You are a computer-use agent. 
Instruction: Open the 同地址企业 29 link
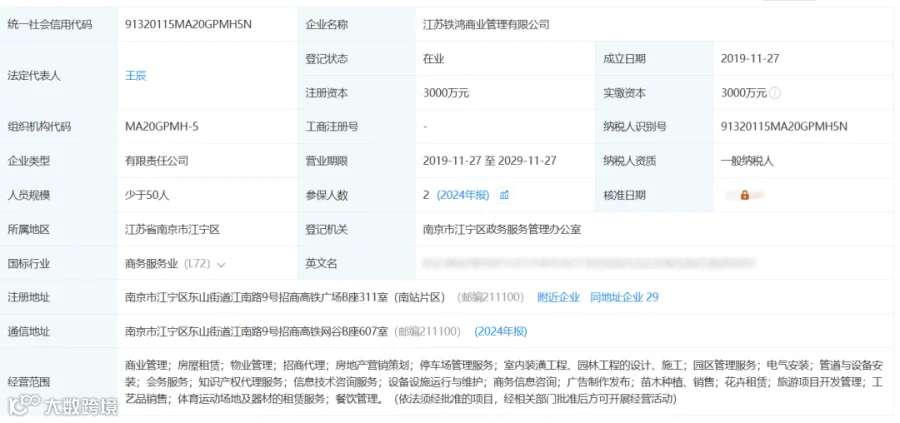(624, 297)
